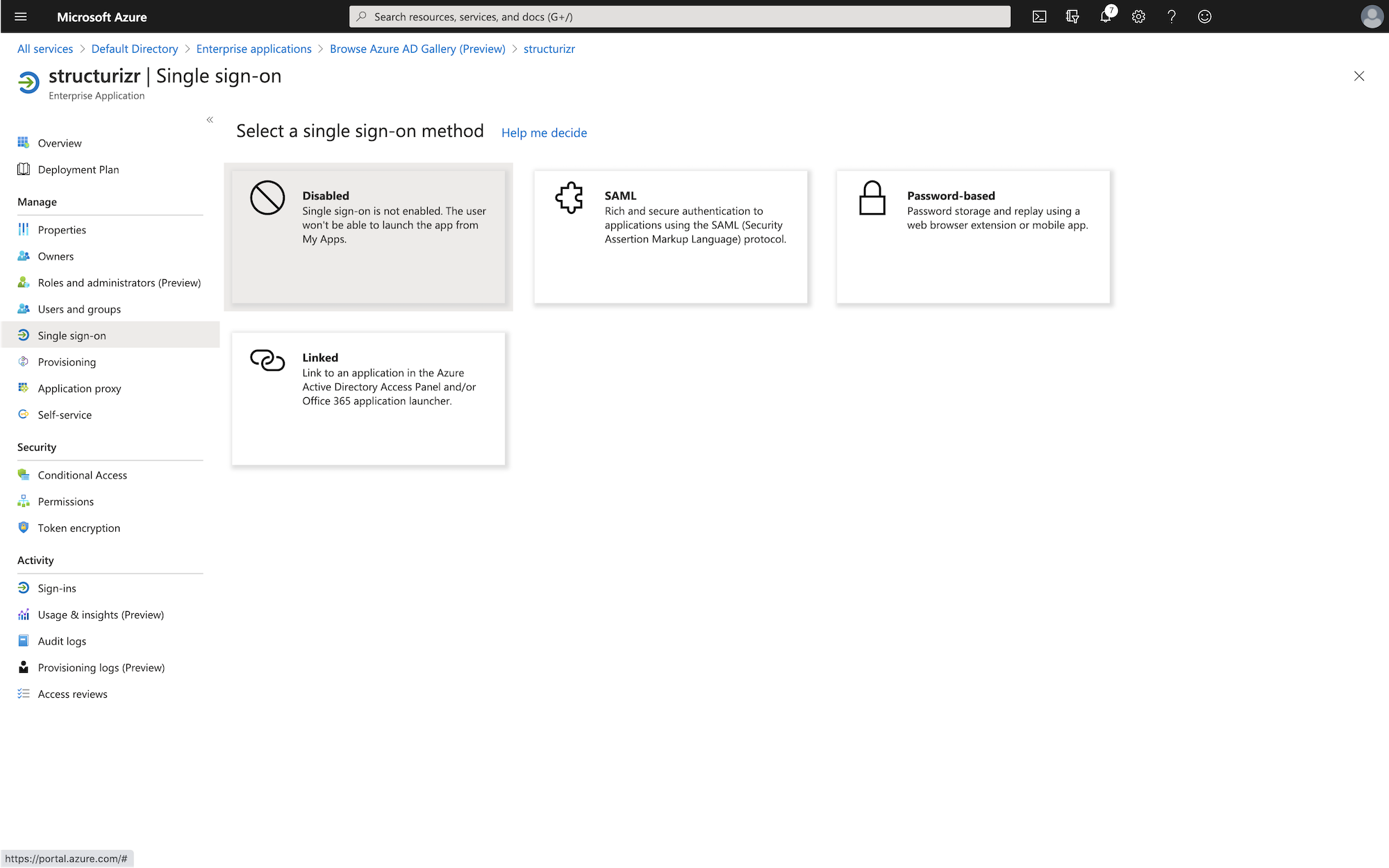
Task: Click Enterprise applications breadcrumb link
Action: [253, 49]
